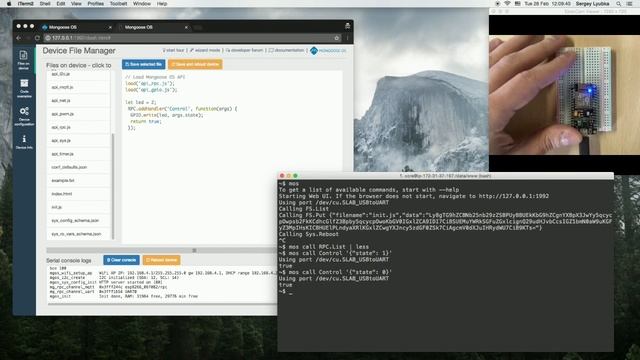Select api_mqtt.js in file list
The width and height of the screenshot is (640, 360).
tap(78, 87)
